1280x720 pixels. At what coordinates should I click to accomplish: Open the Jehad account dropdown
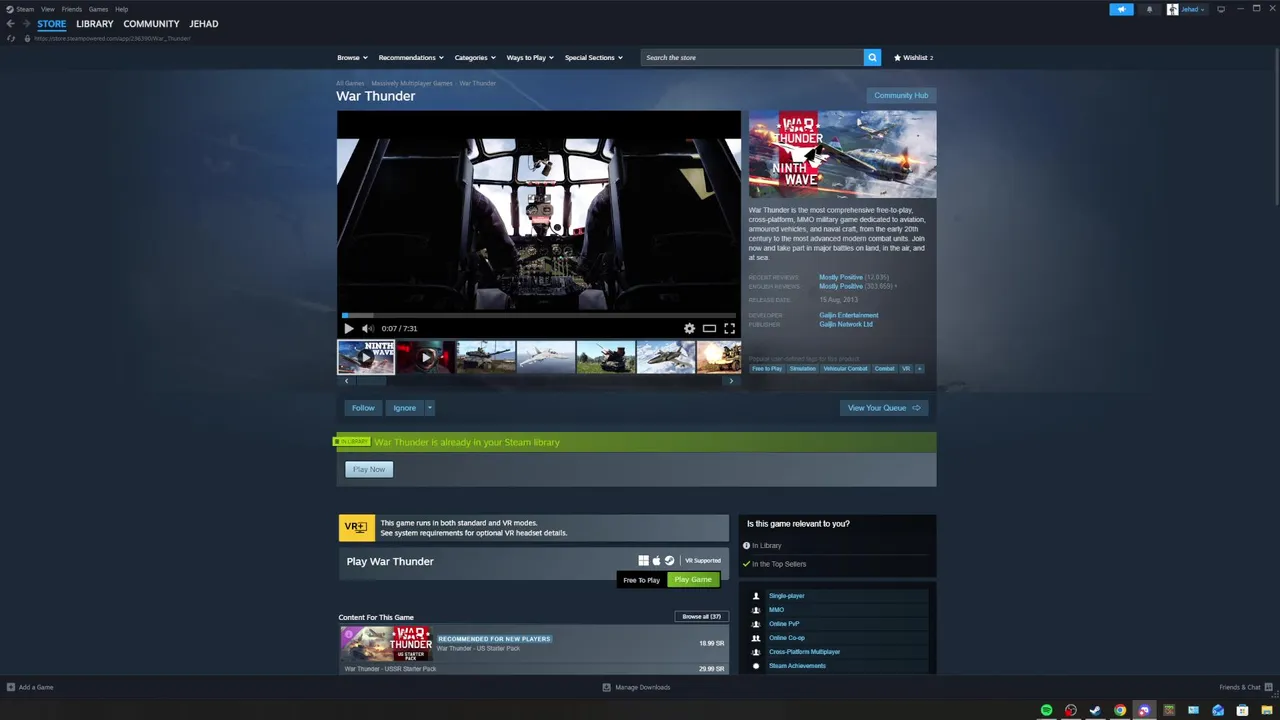coord(1187,9)
